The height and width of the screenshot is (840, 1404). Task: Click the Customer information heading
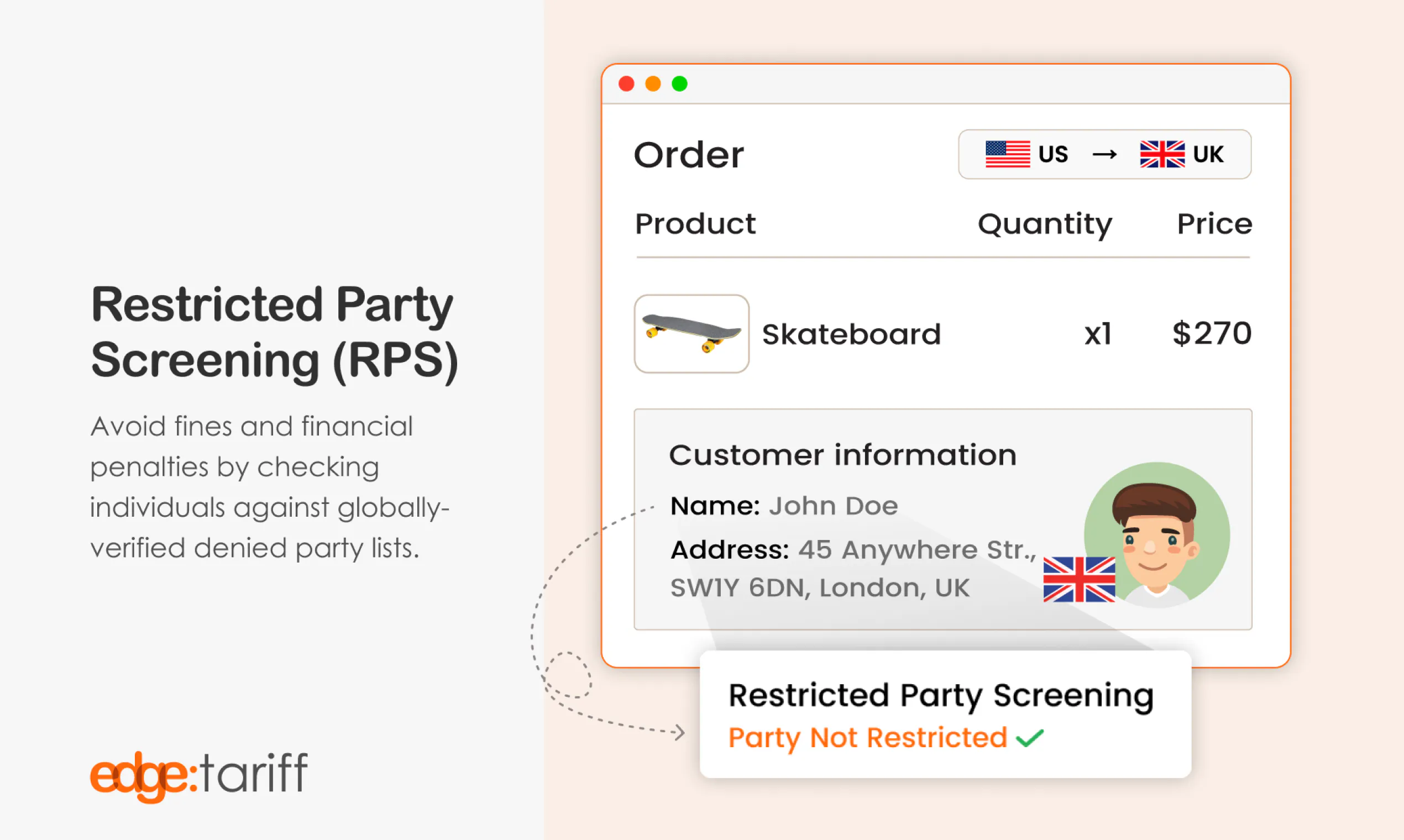pos(843,455)
